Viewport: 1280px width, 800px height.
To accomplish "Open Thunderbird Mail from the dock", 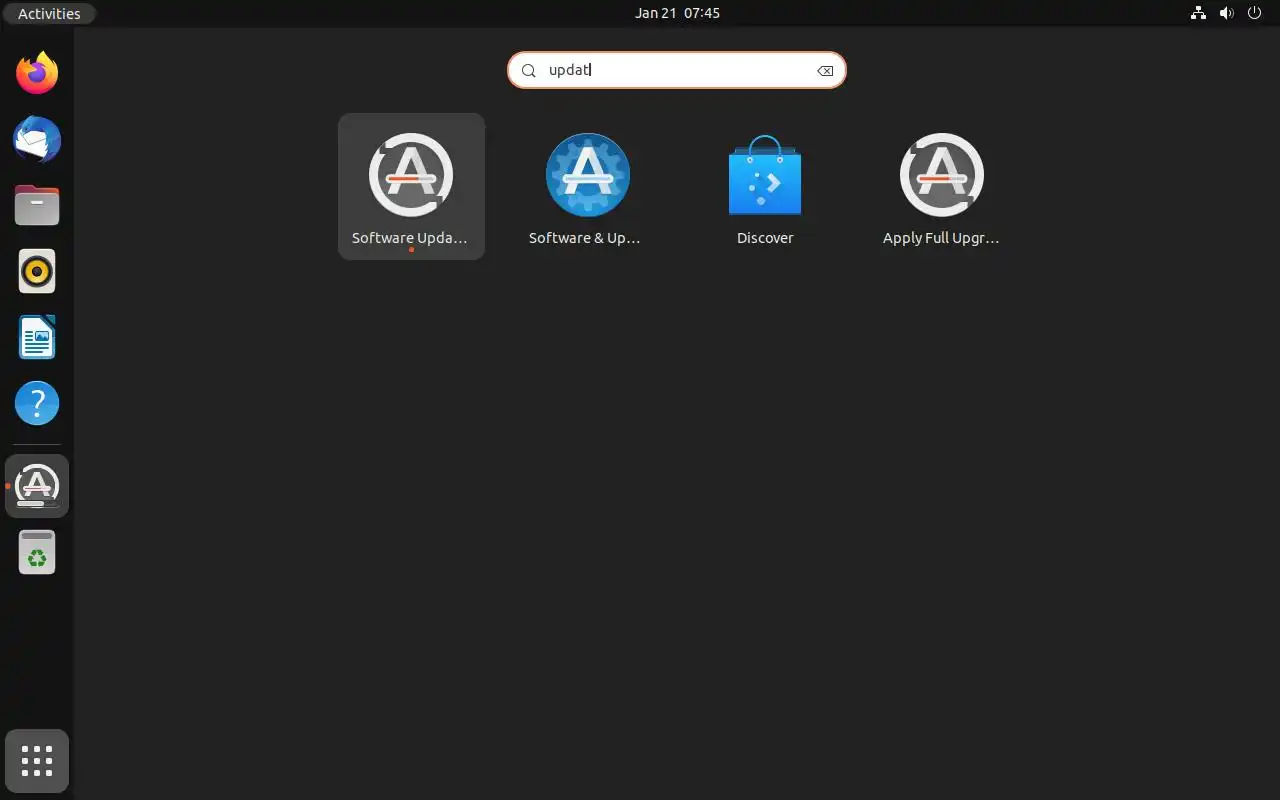I will 37,139.
